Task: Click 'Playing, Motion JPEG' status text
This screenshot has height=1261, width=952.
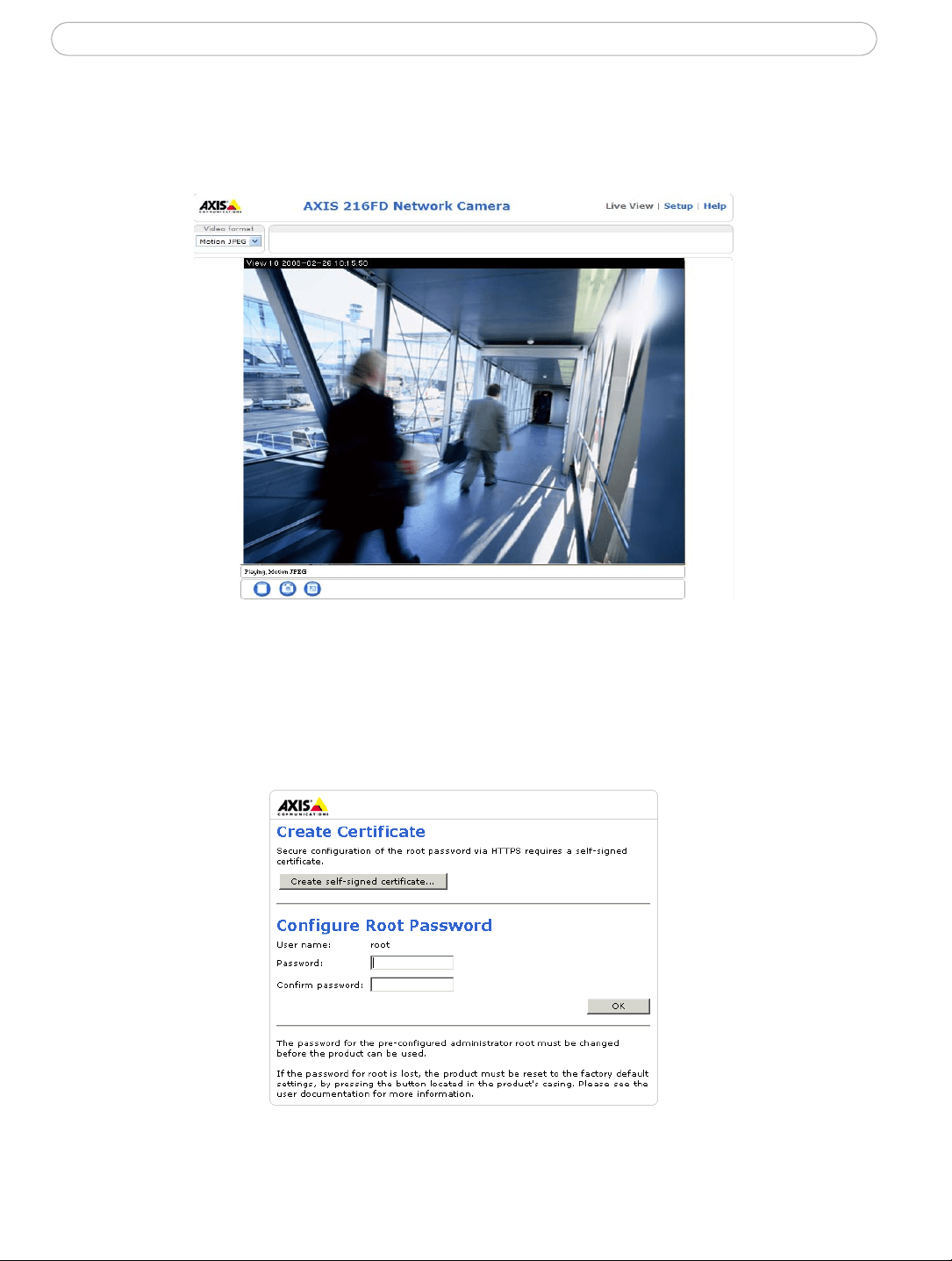Action: [276, 572]
